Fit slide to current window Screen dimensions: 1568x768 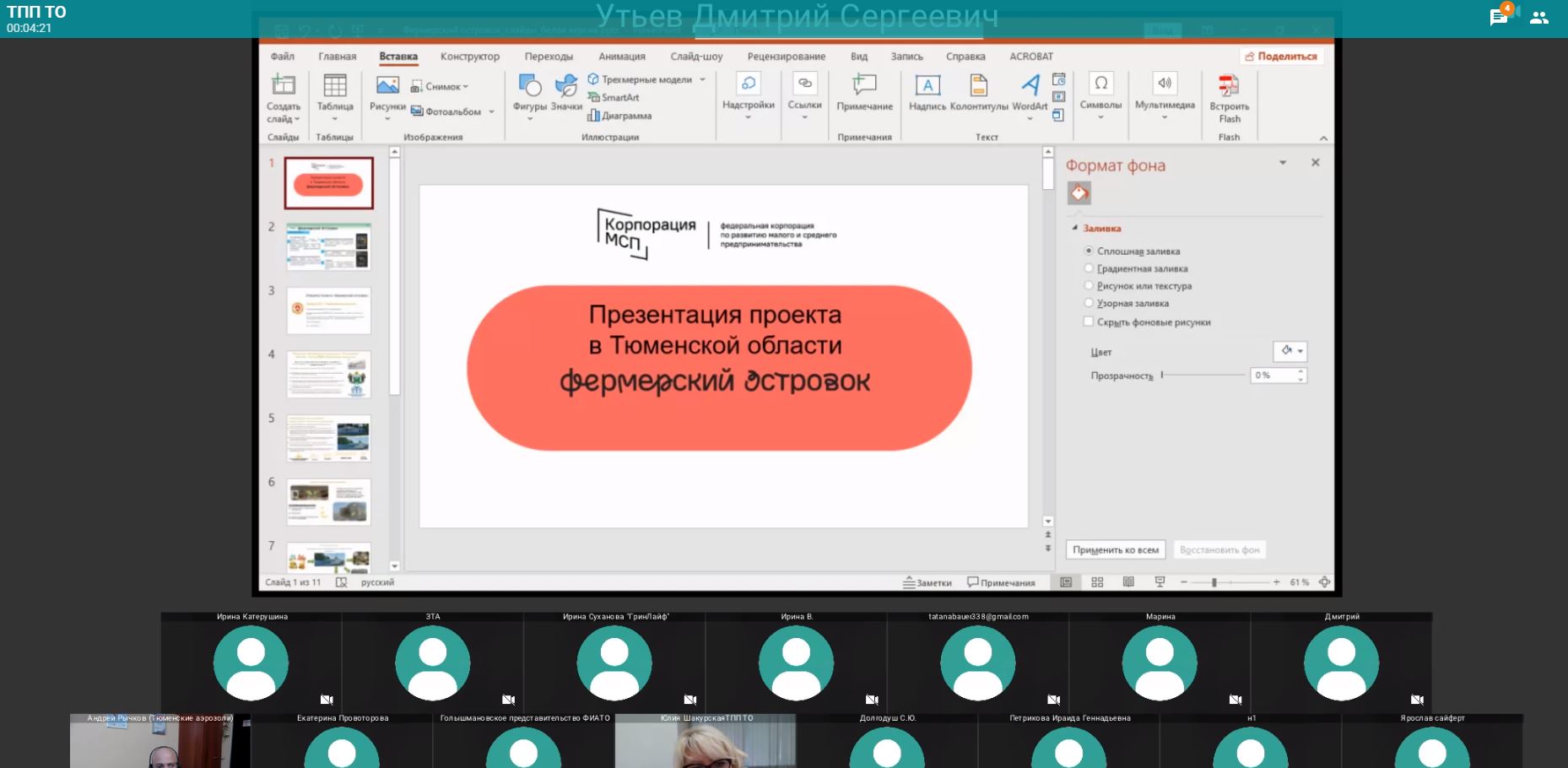[1324, 582]
